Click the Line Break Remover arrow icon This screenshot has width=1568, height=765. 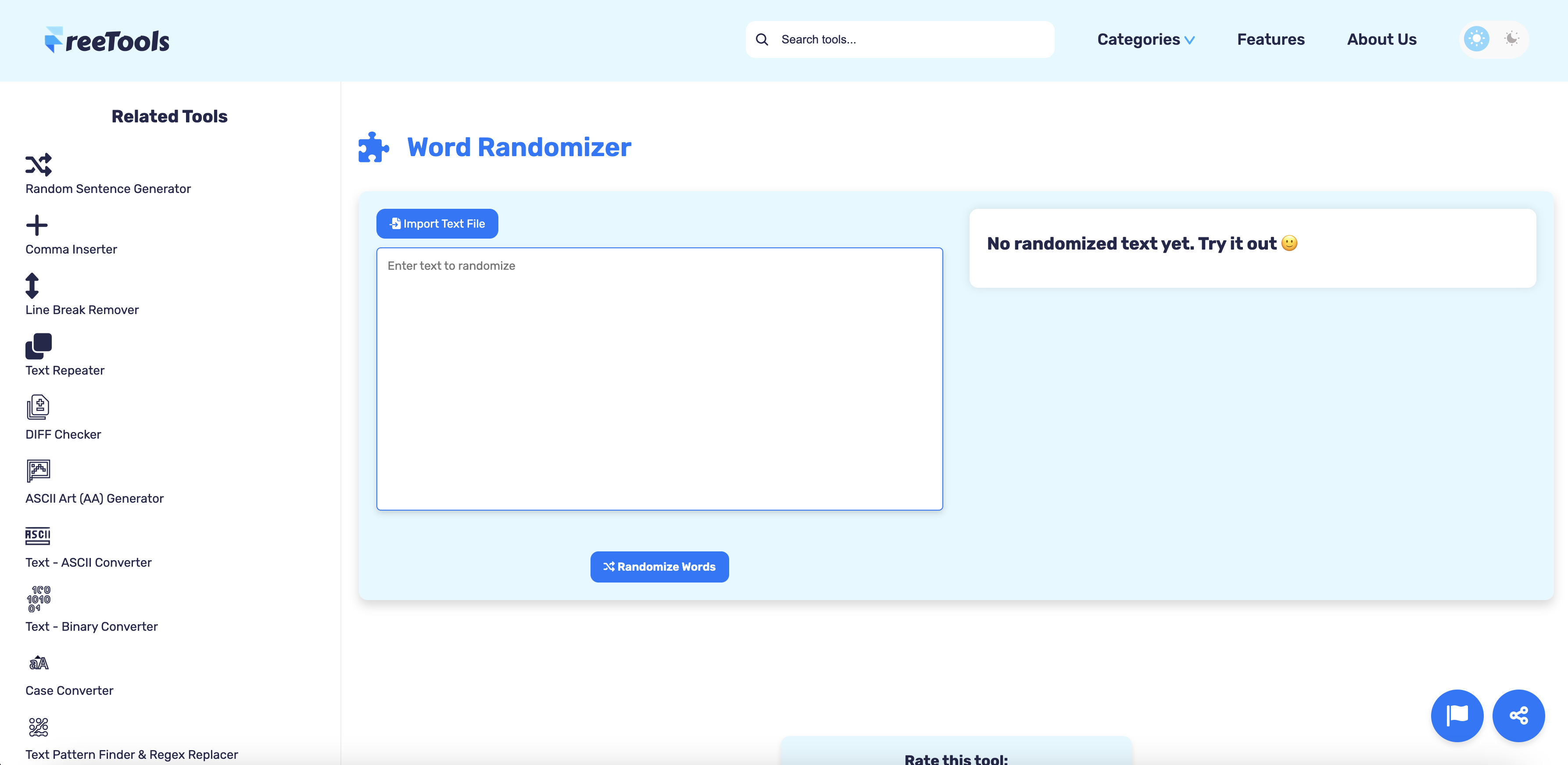tap(32, 286)
